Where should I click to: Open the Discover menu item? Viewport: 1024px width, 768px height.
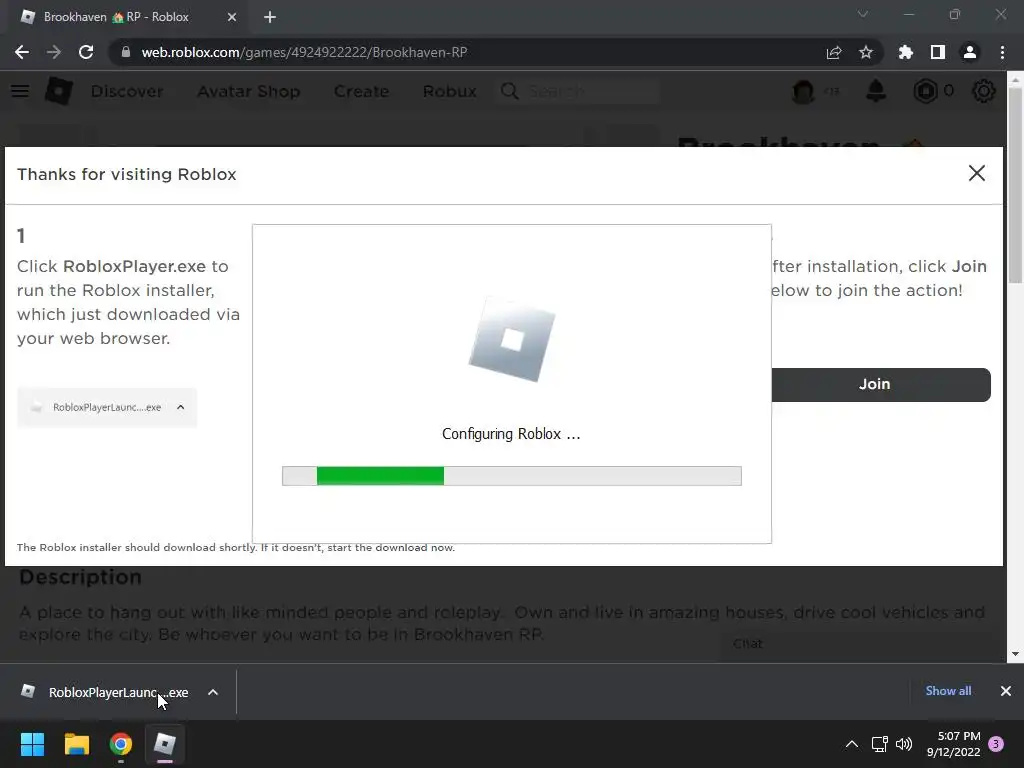point(127,91)
